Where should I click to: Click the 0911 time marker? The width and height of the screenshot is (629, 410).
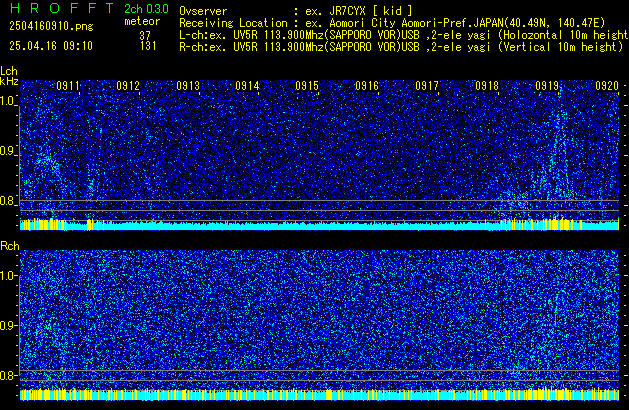(68, 86)
